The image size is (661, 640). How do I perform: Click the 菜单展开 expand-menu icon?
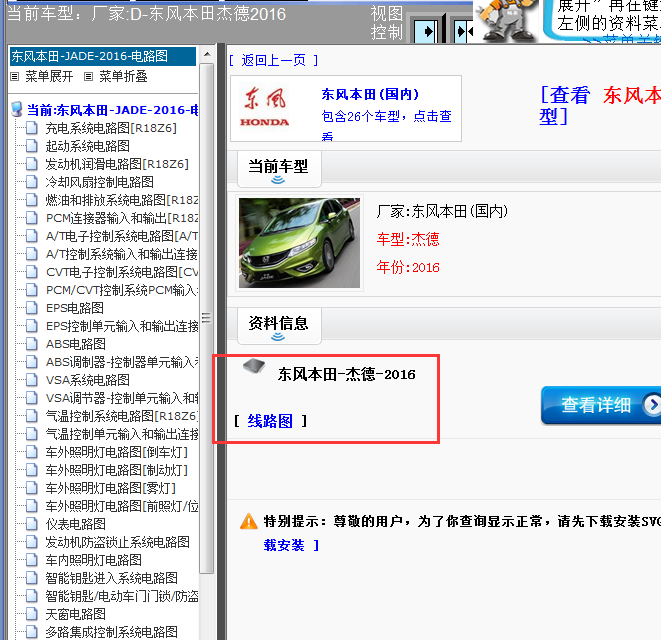(x=15, y=77)
